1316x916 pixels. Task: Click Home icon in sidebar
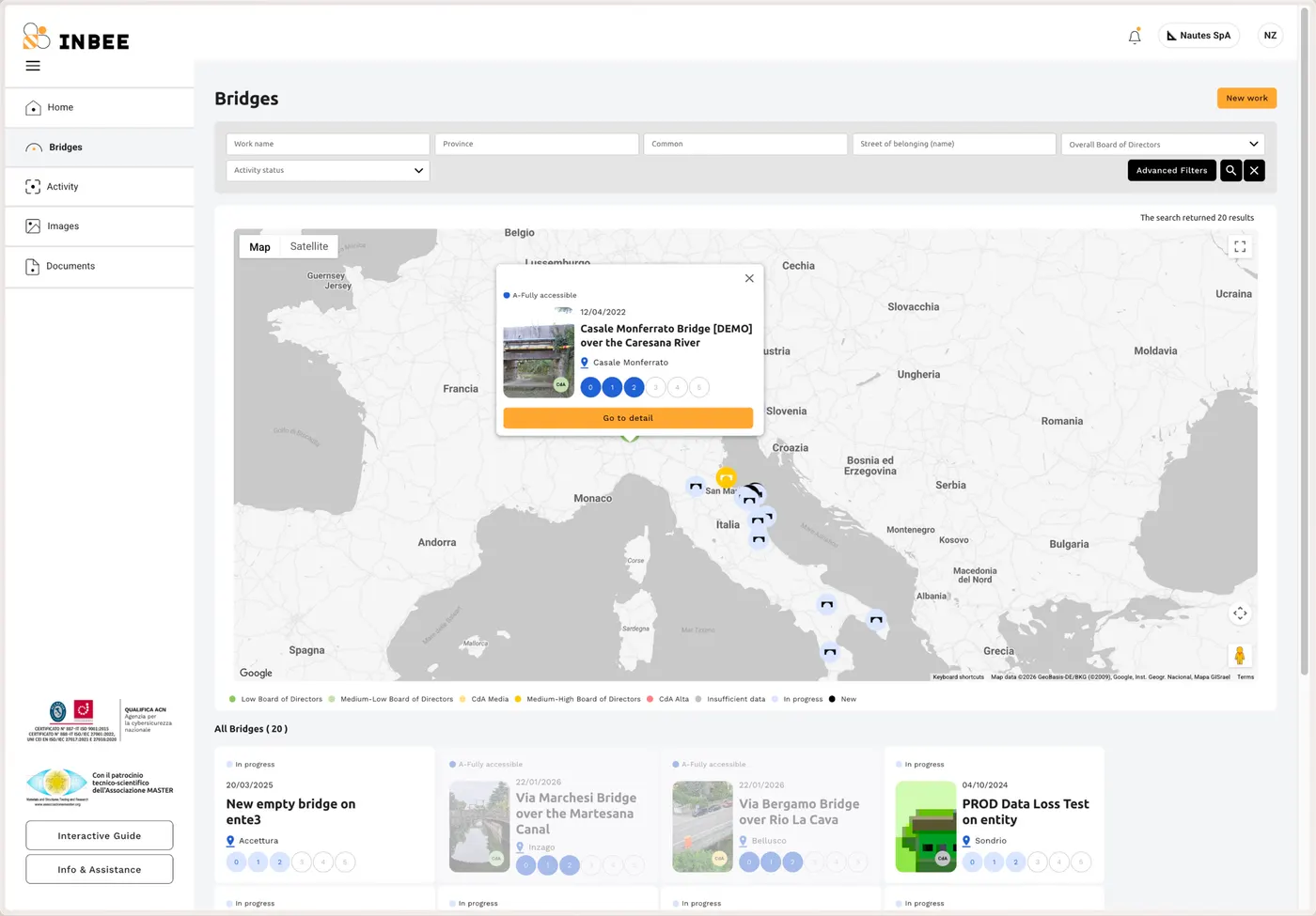[33, 107]
